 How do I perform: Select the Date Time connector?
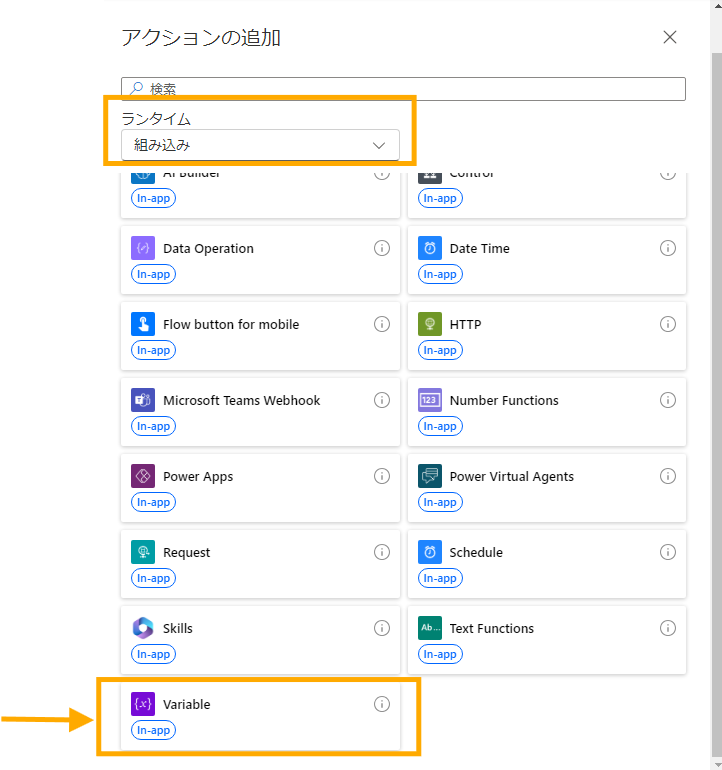(x=547, y=260)
